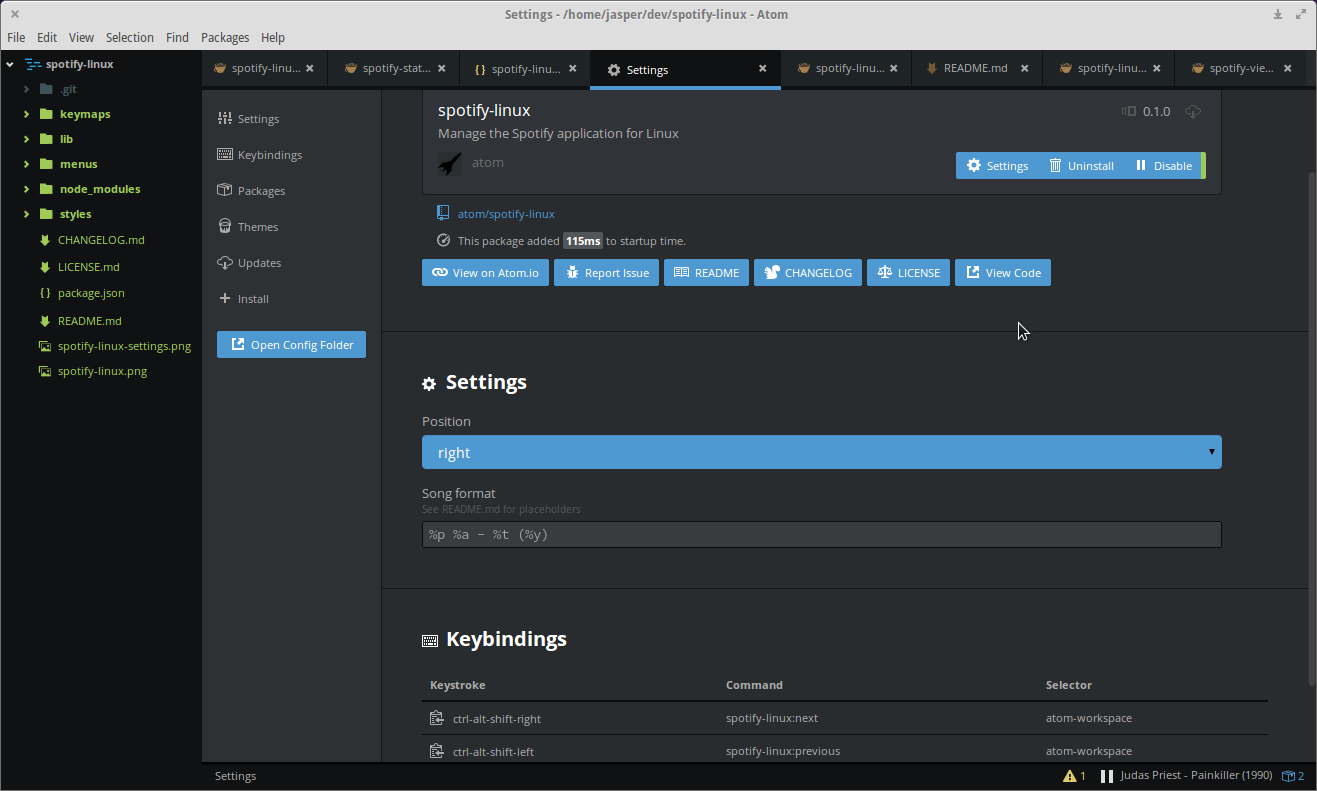
Task: Go to Updates panel in sidebar
Action: (x=249, y=263)
